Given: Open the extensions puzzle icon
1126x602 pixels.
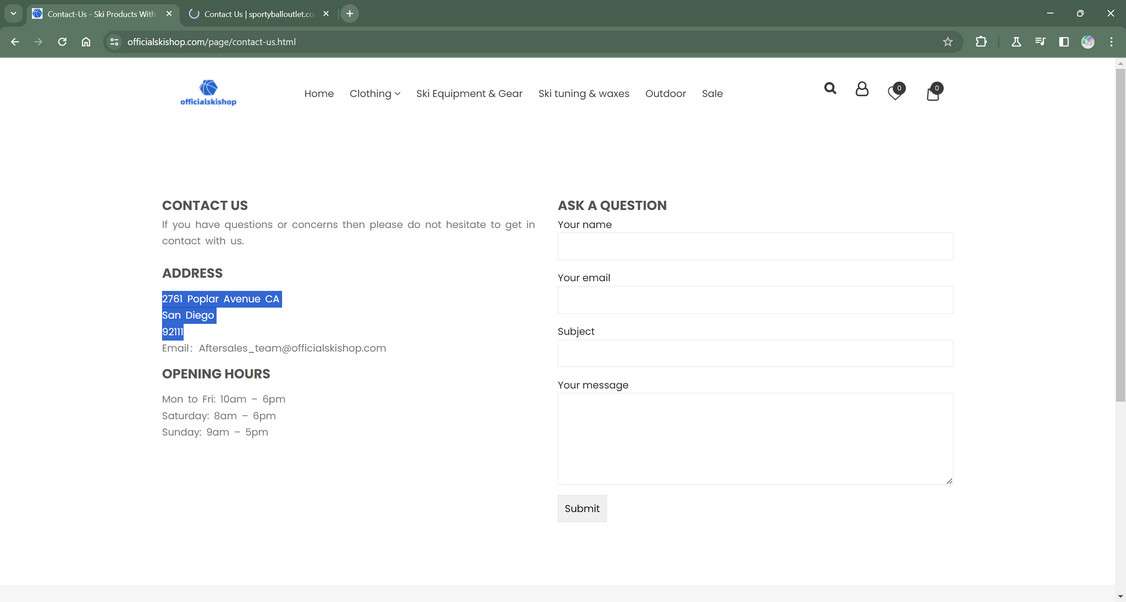Looking at the screenshot, I should [x=981, y=42].
